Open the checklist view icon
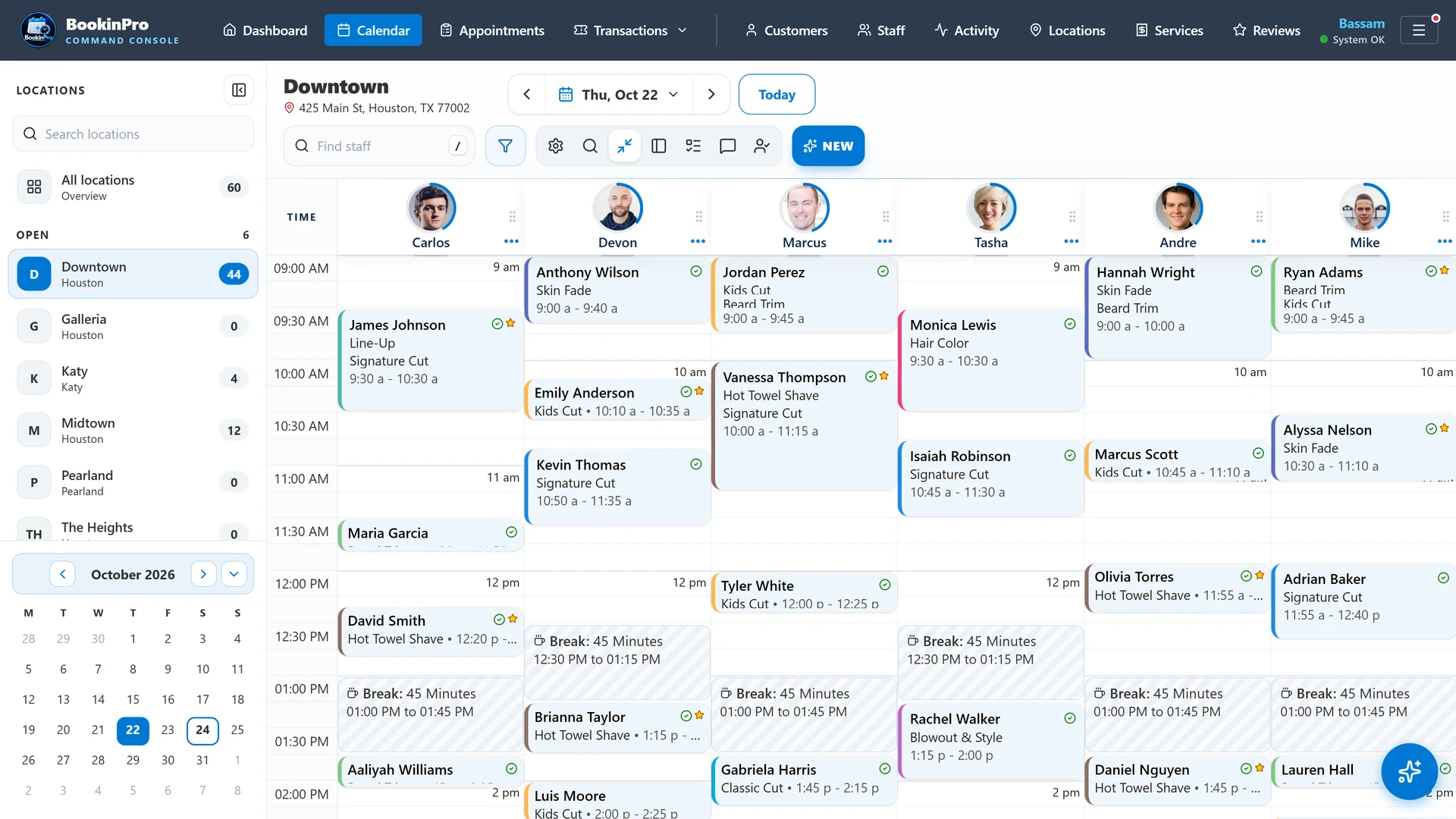 coord(693,146)
